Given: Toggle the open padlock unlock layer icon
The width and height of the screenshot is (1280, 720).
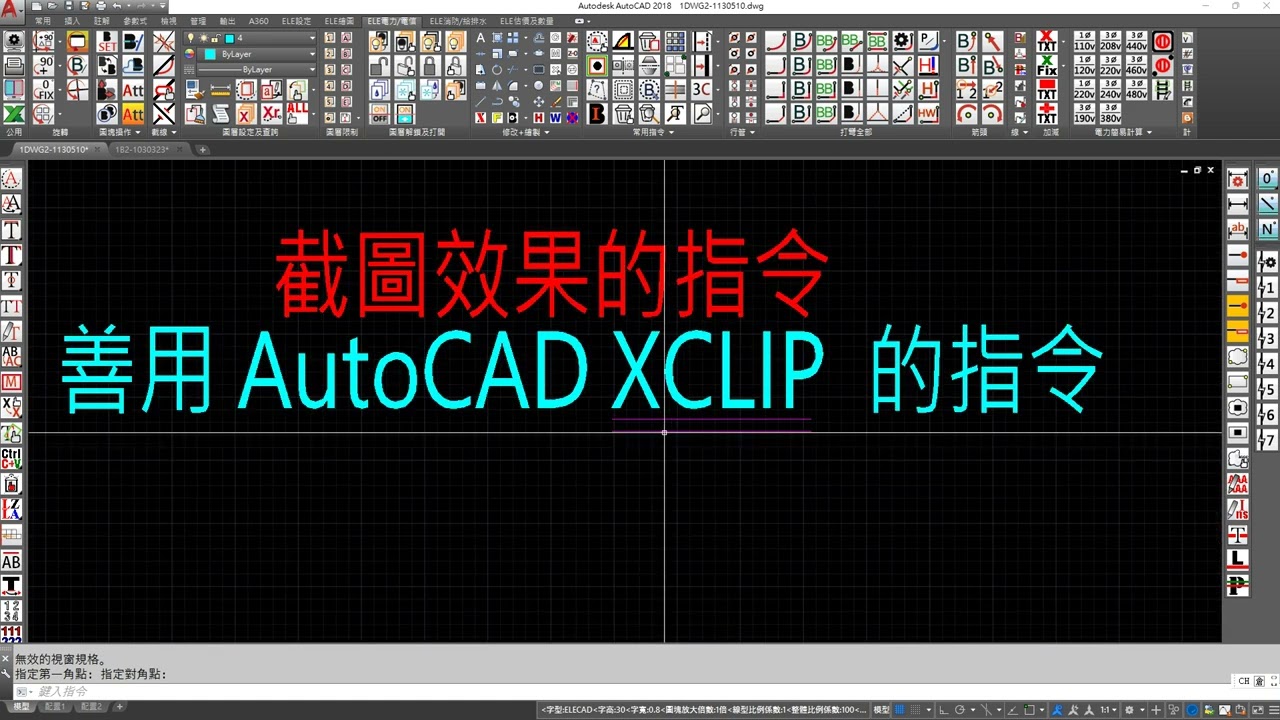Looking at the screenshot, I should point(379,65).
